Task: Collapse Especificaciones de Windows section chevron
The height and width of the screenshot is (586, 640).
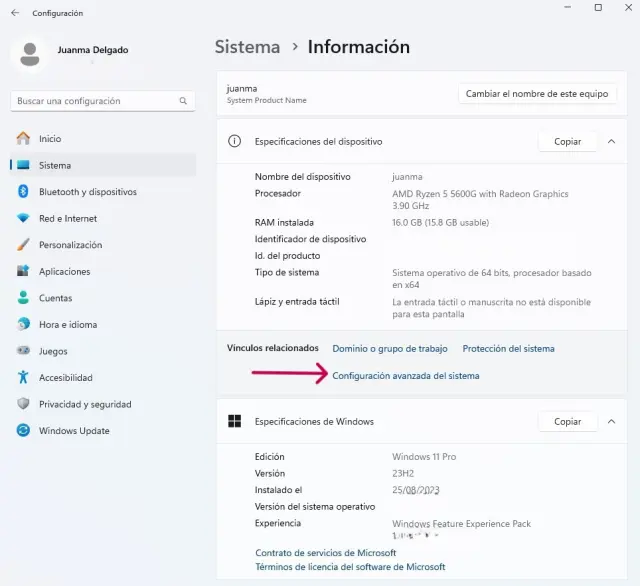Action: [x=611, y=422]
